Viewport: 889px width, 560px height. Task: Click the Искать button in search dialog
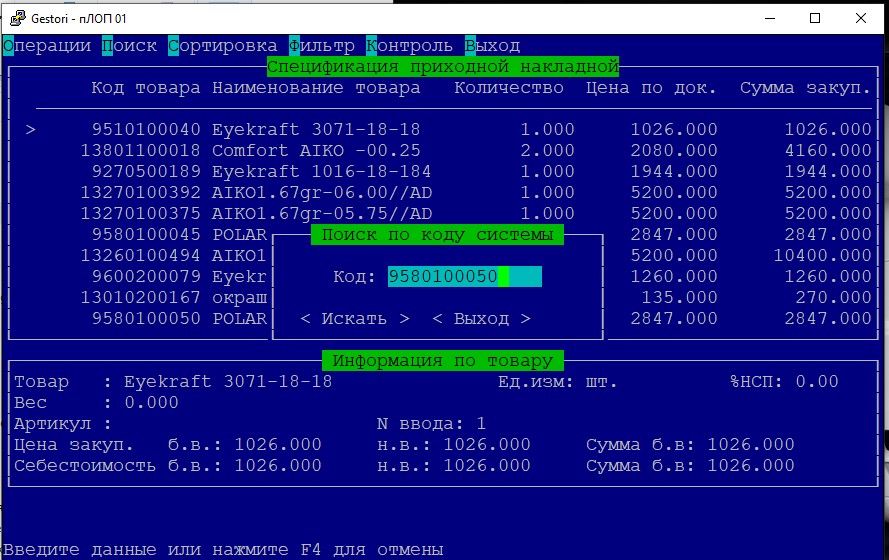pyautogui.click(x=354, y=319)
